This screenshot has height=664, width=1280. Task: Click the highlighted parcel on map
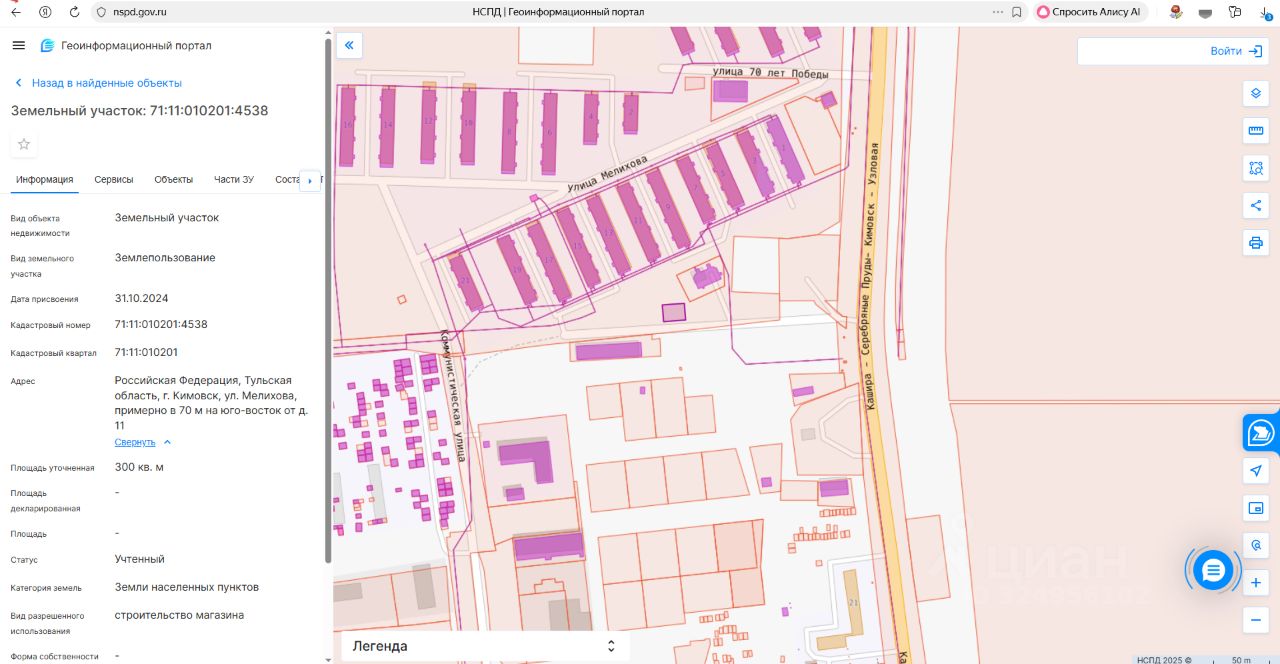675,311
